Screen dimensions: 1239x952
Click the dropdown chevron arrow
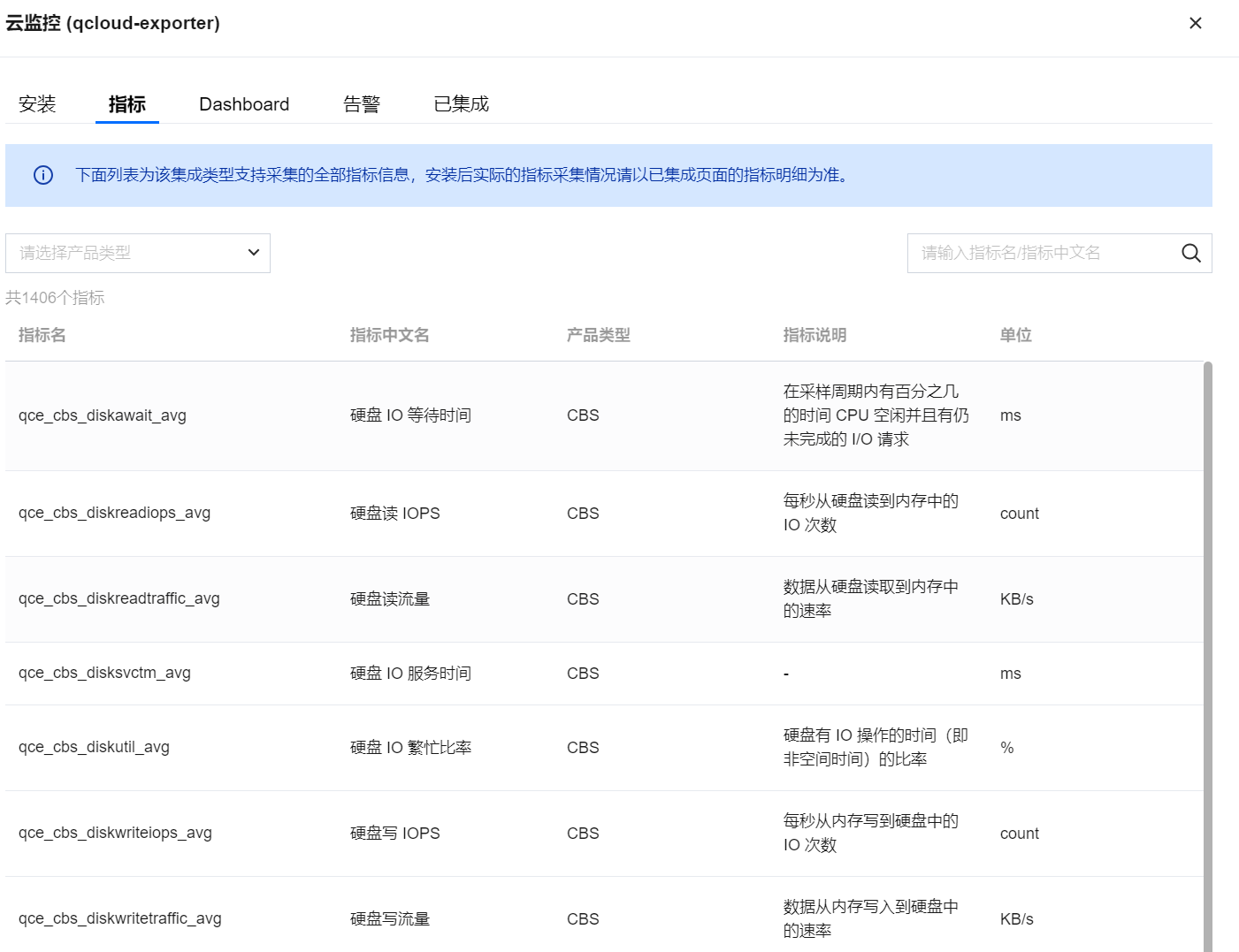coord(253,253)
